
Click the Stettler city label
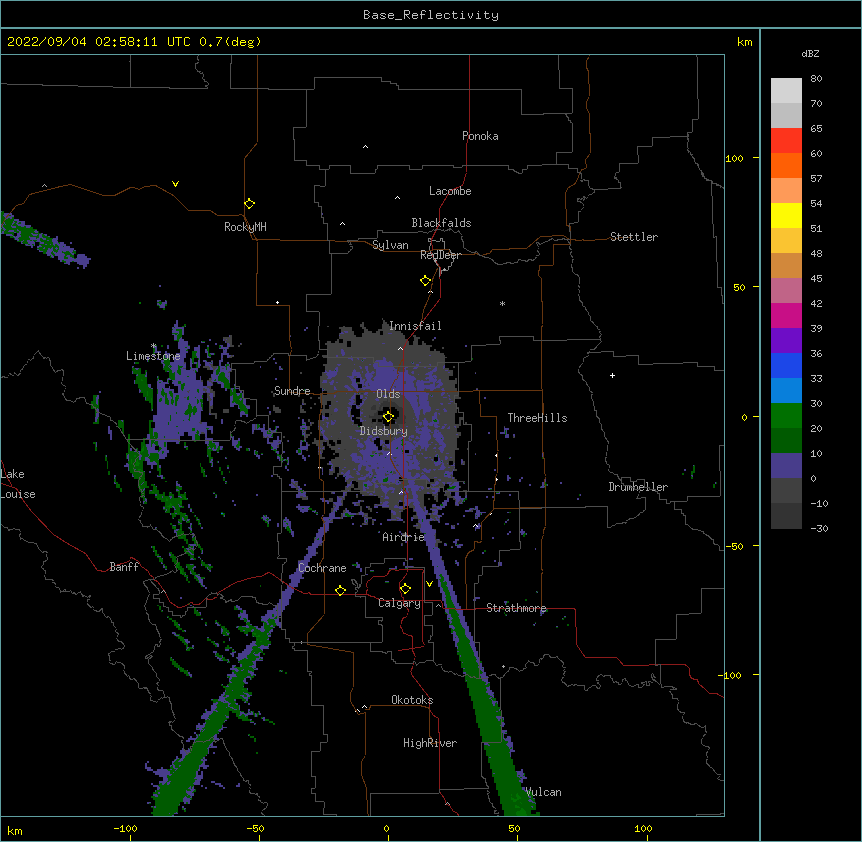[634, 237]
